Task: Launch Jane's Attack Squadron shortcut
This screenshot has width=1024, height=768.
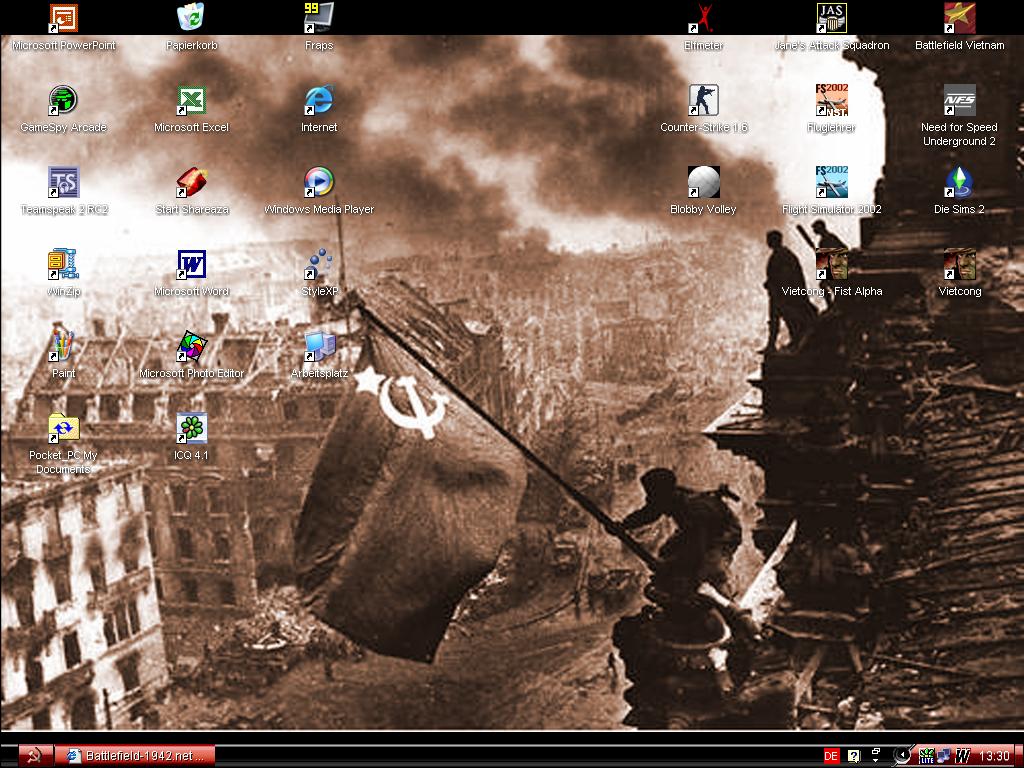Action: pos(831,18)
